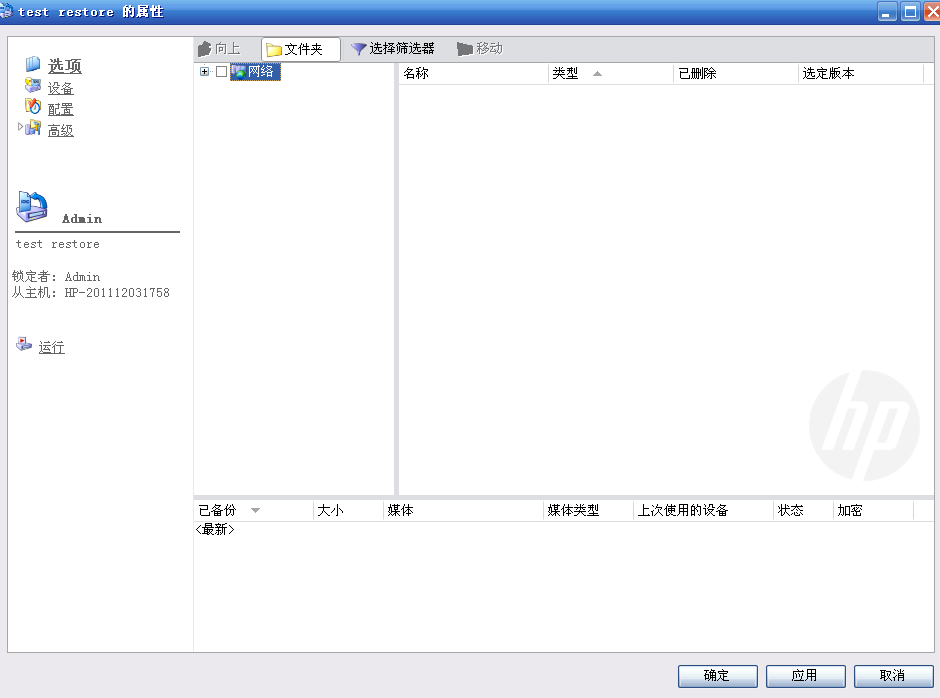Click 选择筛选器 toolbar label
This screenshot has width=940, height=698.
(x=402, y=49)
